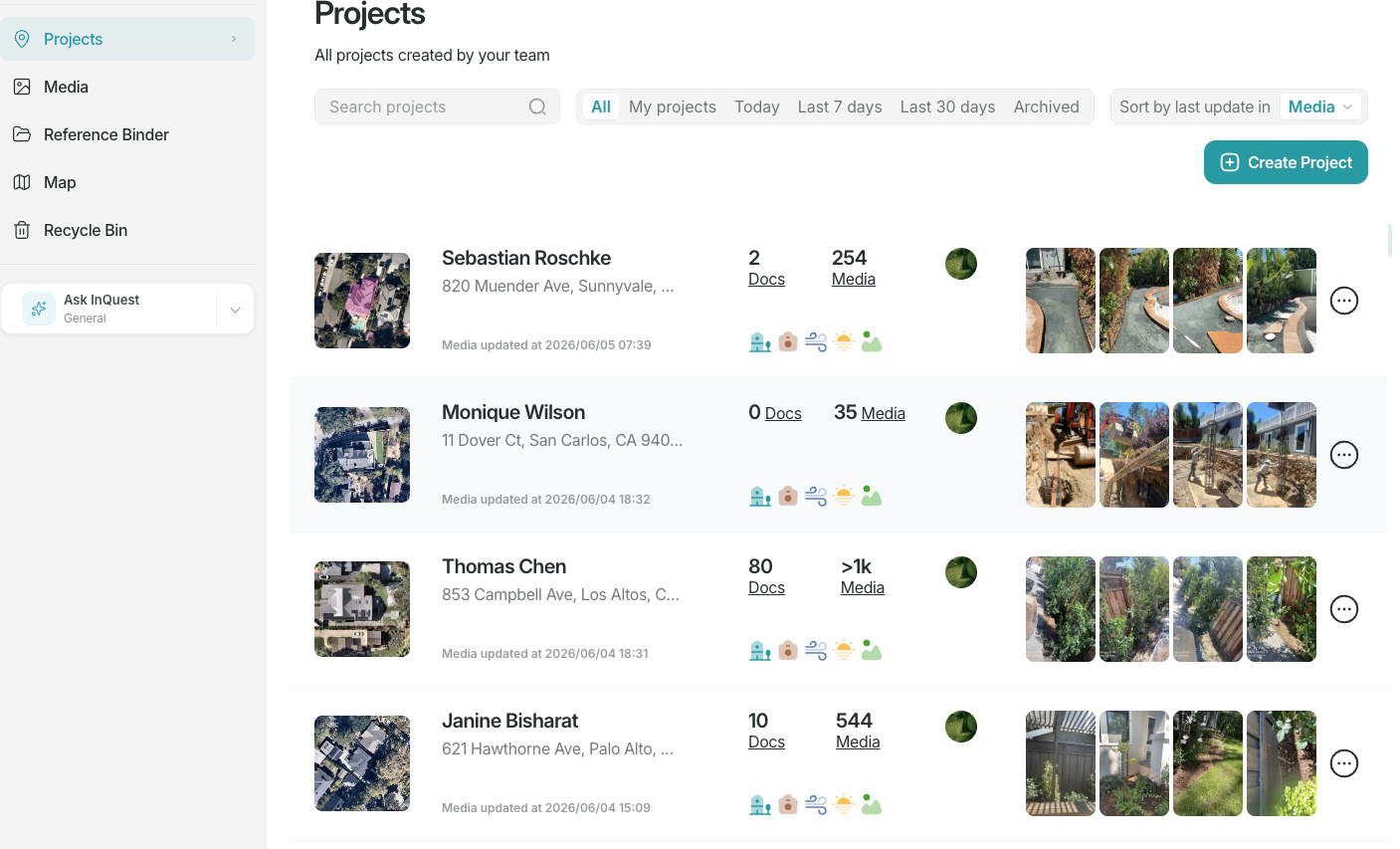Focus the Search projects field
The height and width of the screenshot is (849, 1400).
coord(437,106)
